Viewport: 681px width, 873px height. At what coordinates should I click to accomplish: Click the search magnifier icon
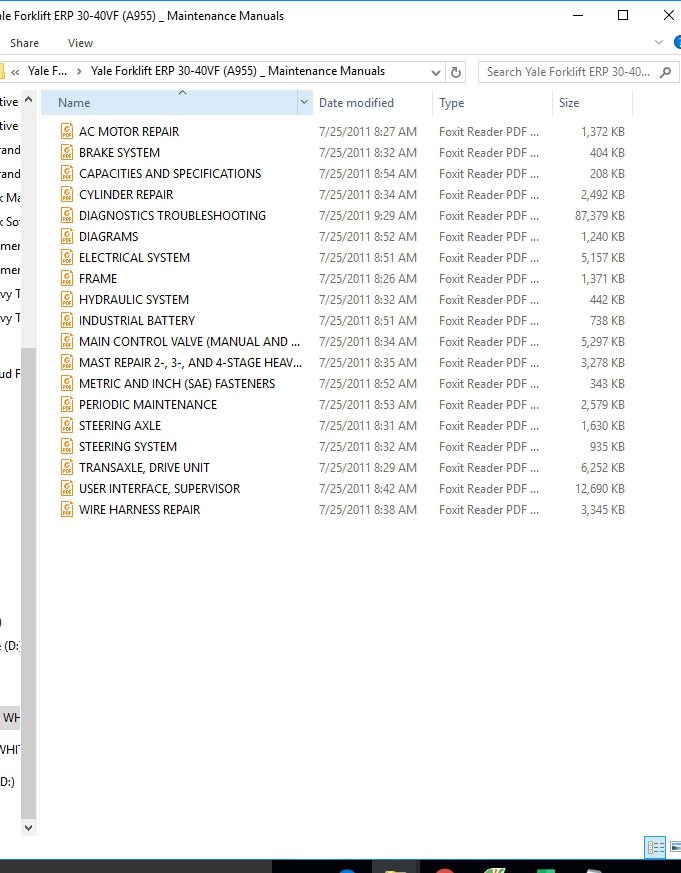click(665, 72)
